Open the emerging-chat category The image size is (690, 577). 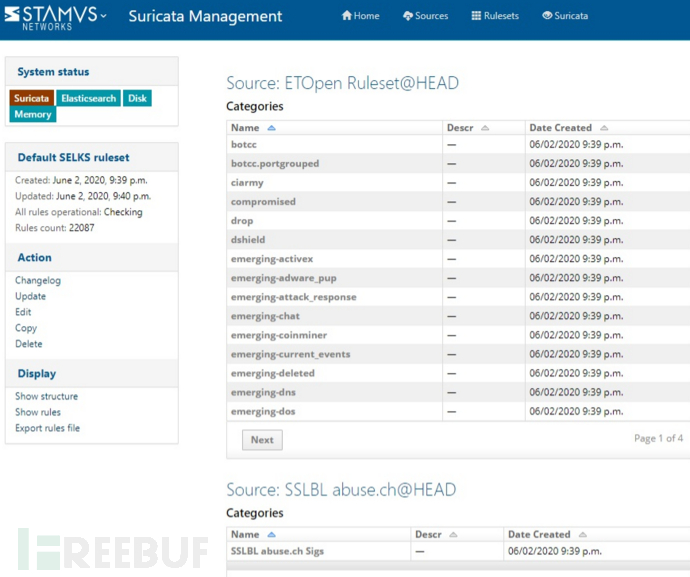coord(265,316)
